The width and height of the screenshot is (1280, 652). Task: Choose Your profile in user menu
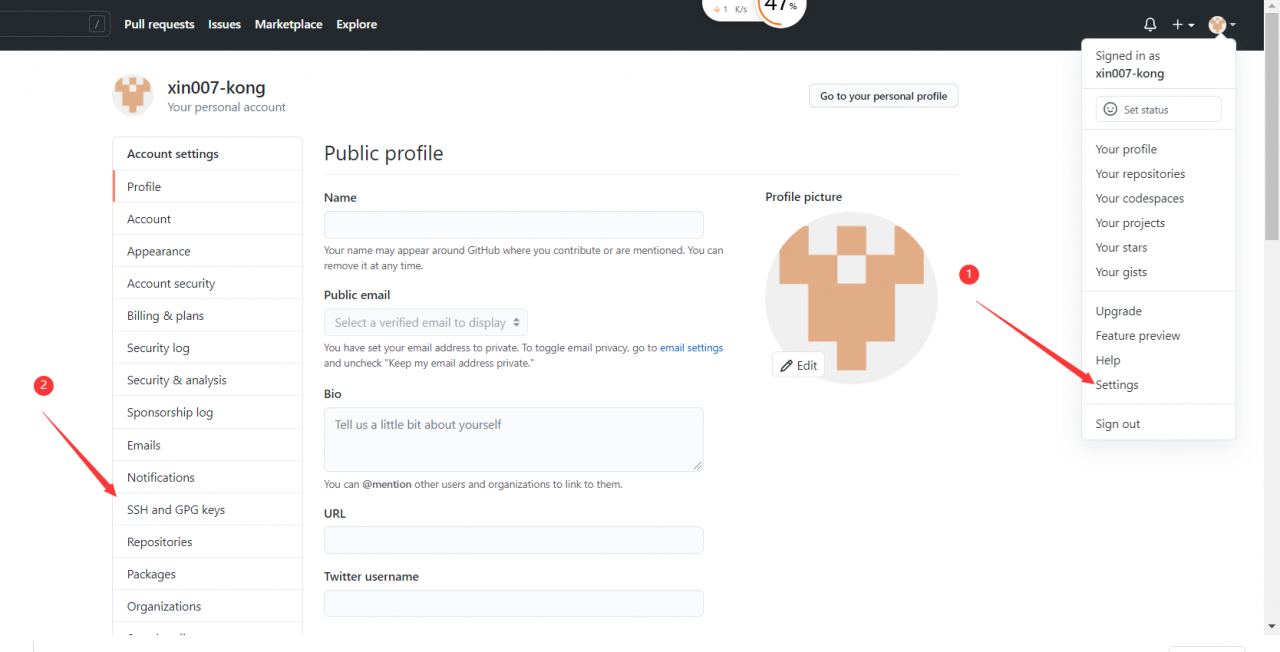1158,149
